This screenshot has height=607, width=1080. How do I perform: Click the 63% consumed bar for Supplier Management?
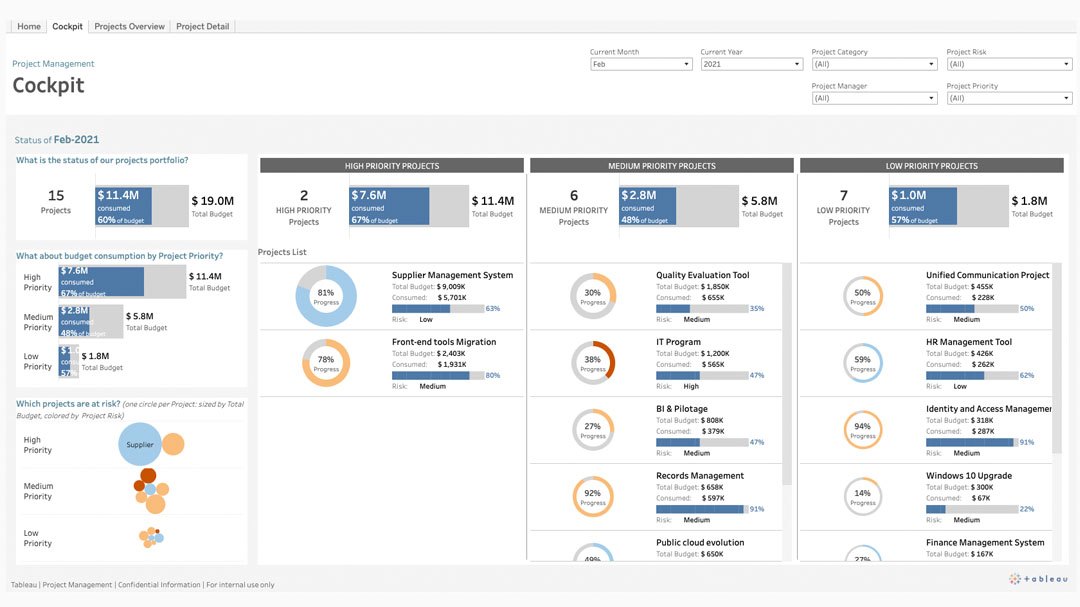tap(421, 309)
